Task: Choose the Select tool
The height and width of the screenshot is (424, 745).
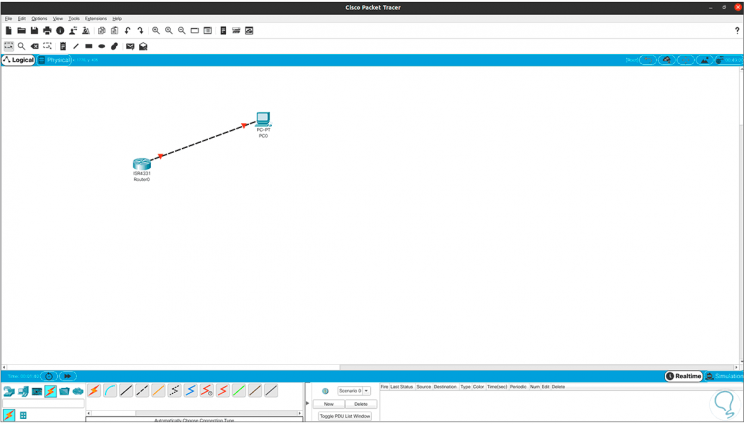Action: pos(9,46)
